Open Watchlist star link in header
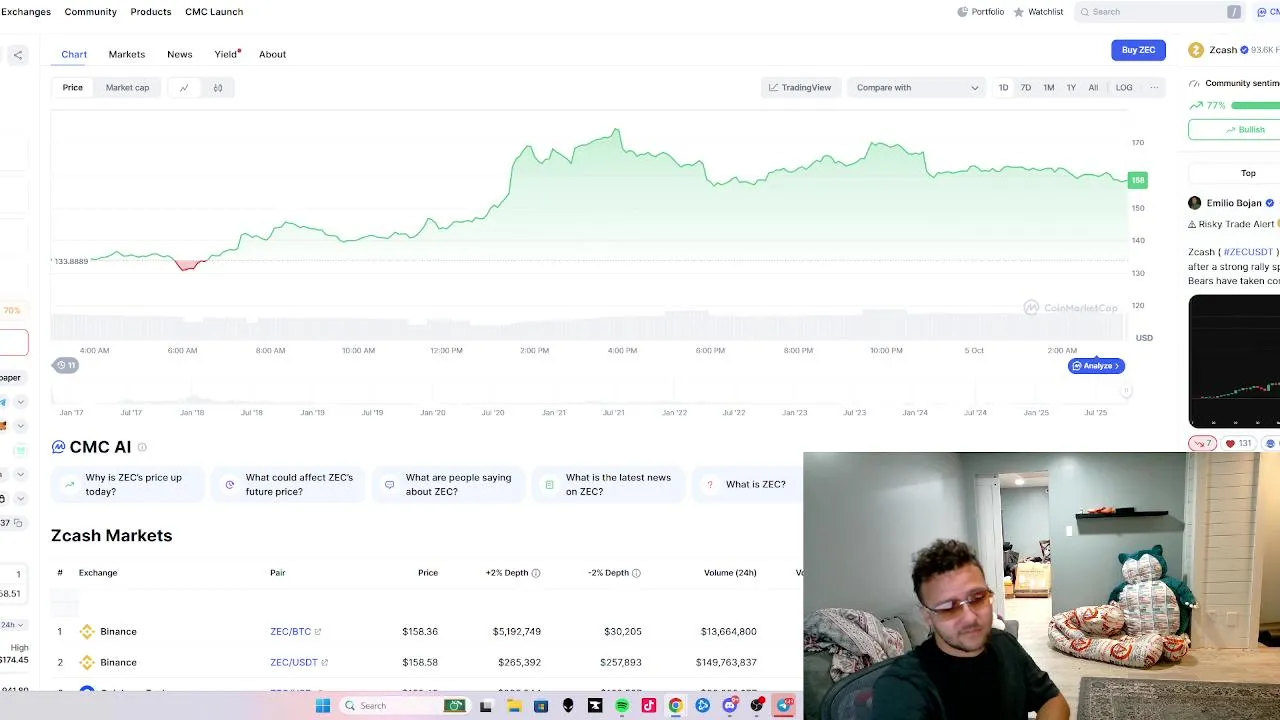This screenshot has height=720, width=1280. [1038, 12]
